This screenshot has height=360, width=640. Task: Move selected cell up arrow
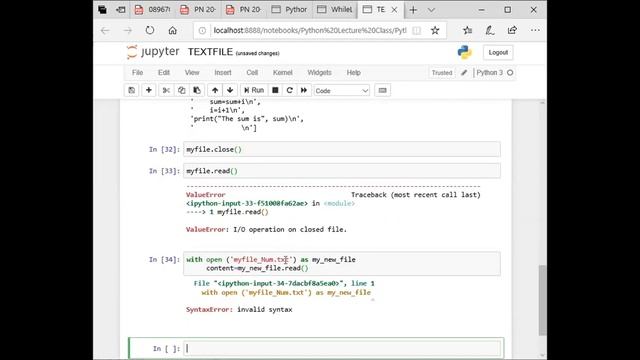(x=215, y=90)
